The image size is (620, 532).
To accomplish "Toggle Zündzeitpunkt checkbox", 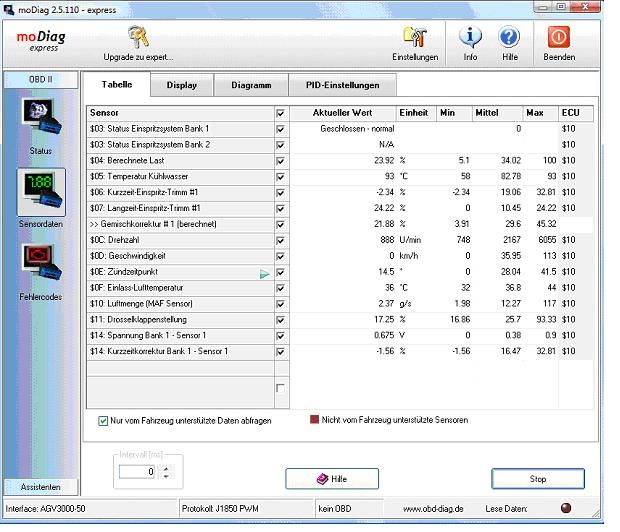I will coord(280,272).
